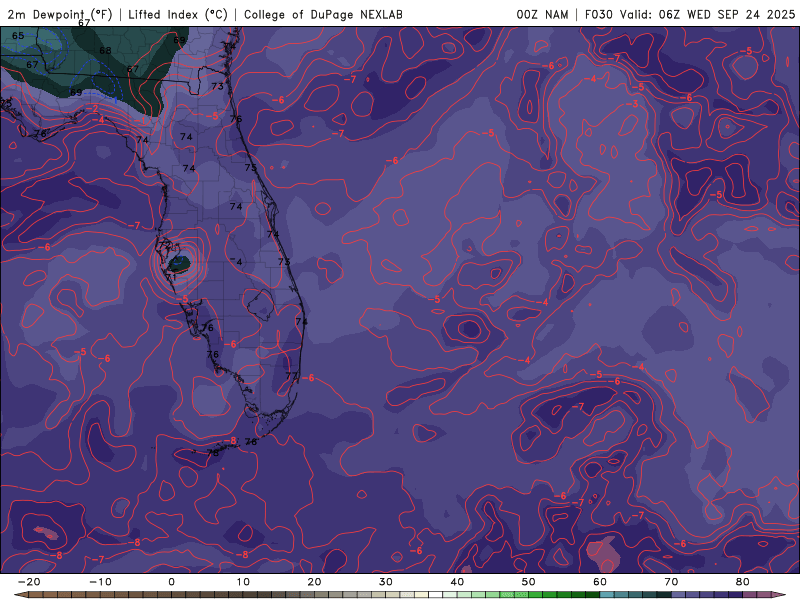Click the "2m Dewpoint (°F)" title text
The image size is (800, 600).
[x=60, y=14]
